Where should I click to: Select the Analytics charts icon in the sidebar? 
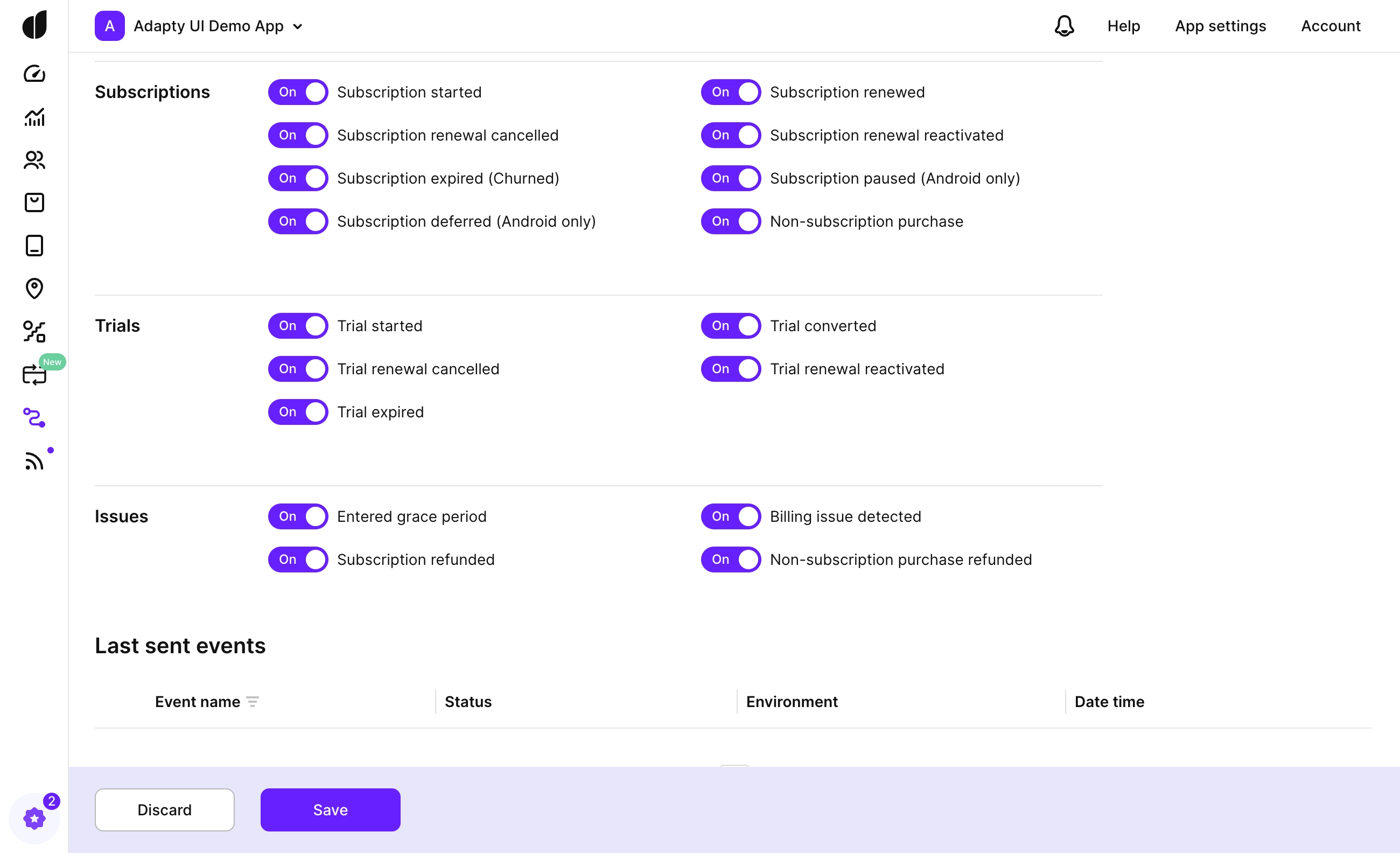(34, 117)
